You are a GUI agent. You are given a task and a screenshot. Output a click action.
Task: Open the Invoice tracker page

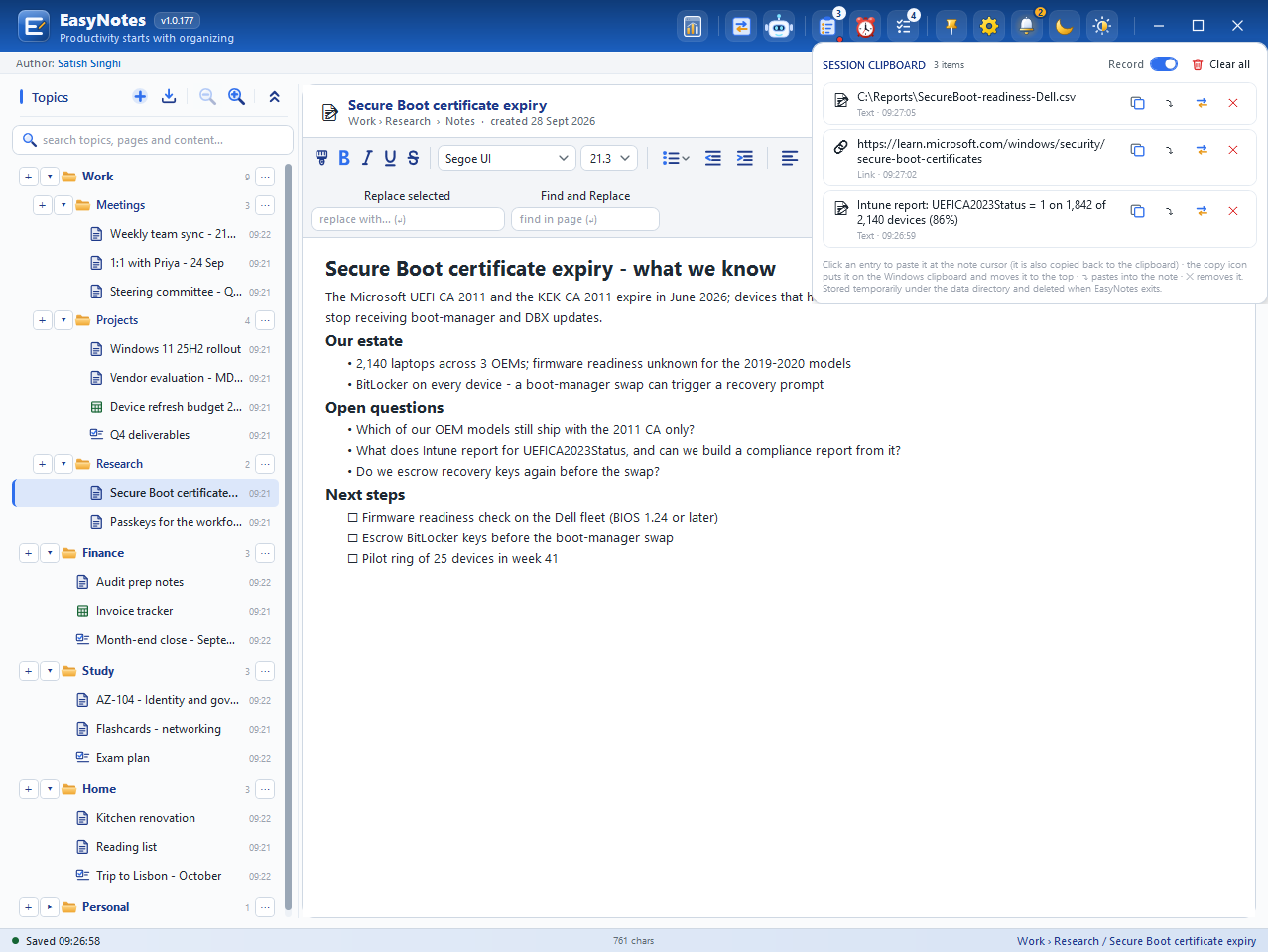pyautogui.click(x=134, y=611)
